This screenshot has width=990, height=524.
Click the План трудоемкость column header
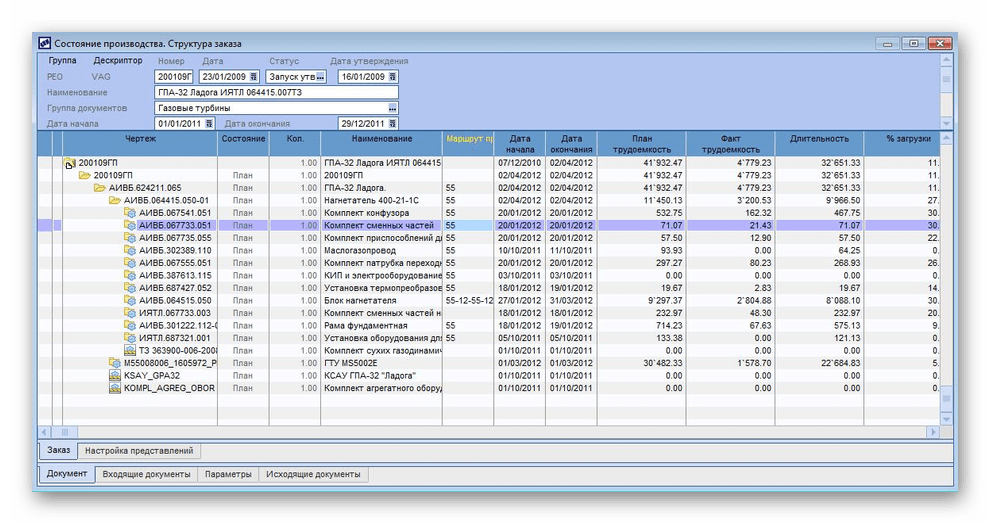tap(641, 144)
